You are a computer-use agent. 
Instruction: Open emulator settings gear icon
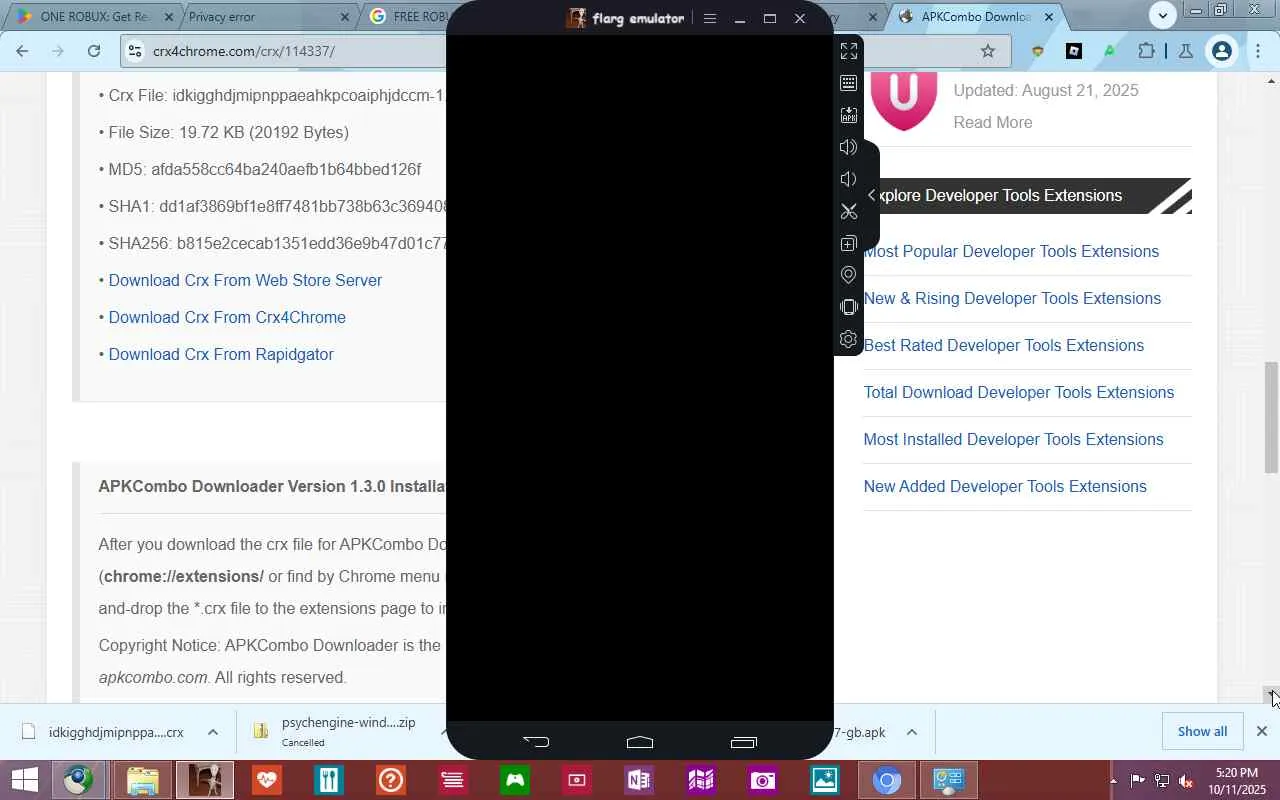[x=849, y=339]
